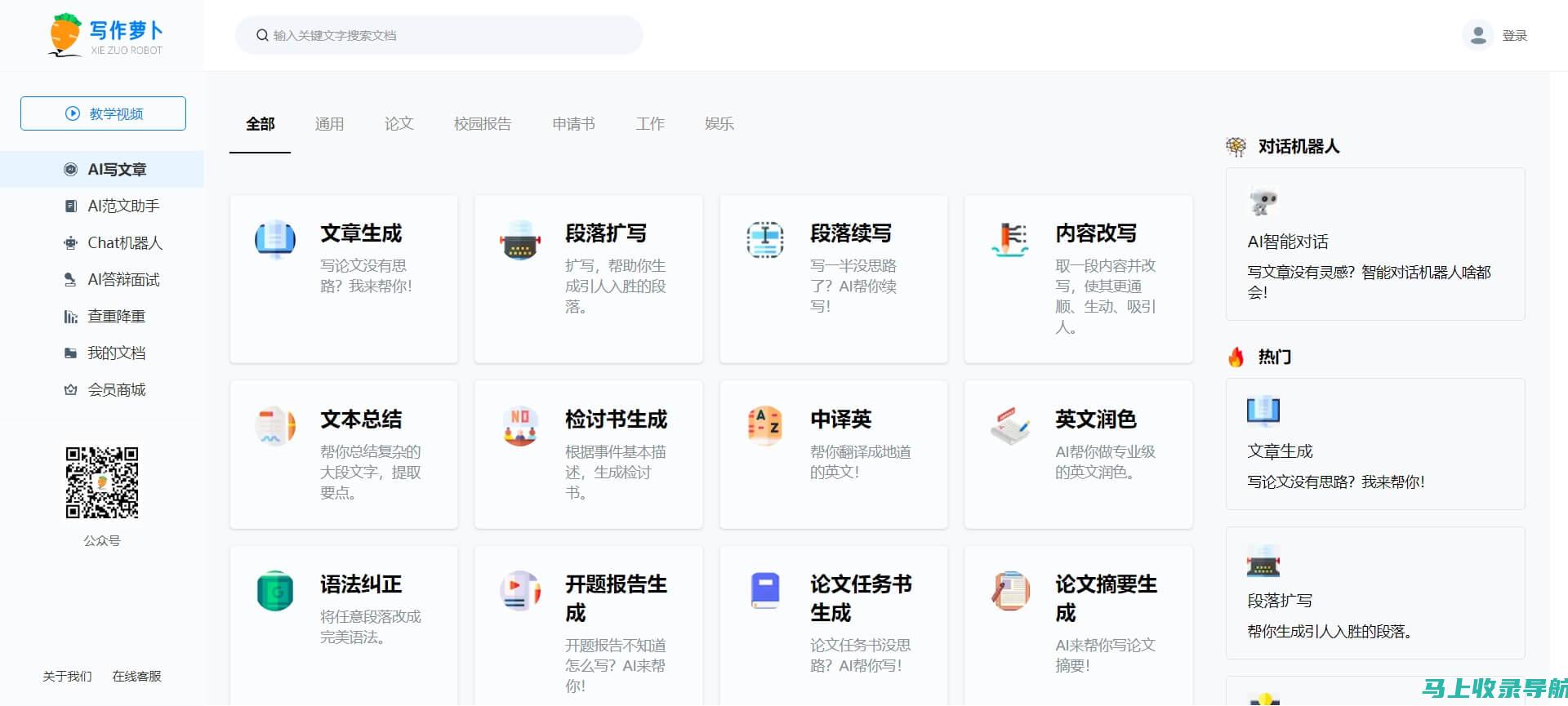Focus the keyword search input field

[x=439, y=35]
